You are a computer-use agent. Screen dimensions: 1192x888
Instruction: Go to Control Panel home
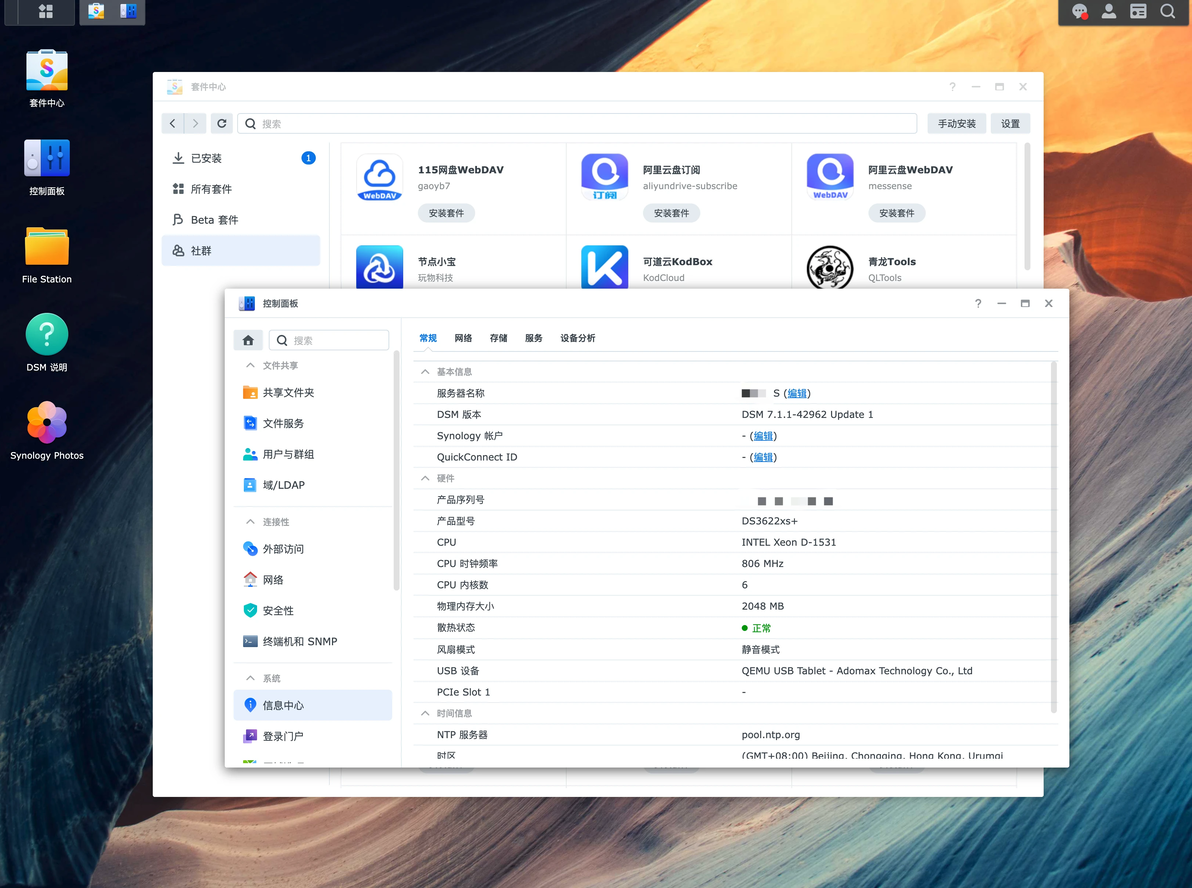pyautogui.click(x=248, y=340)
